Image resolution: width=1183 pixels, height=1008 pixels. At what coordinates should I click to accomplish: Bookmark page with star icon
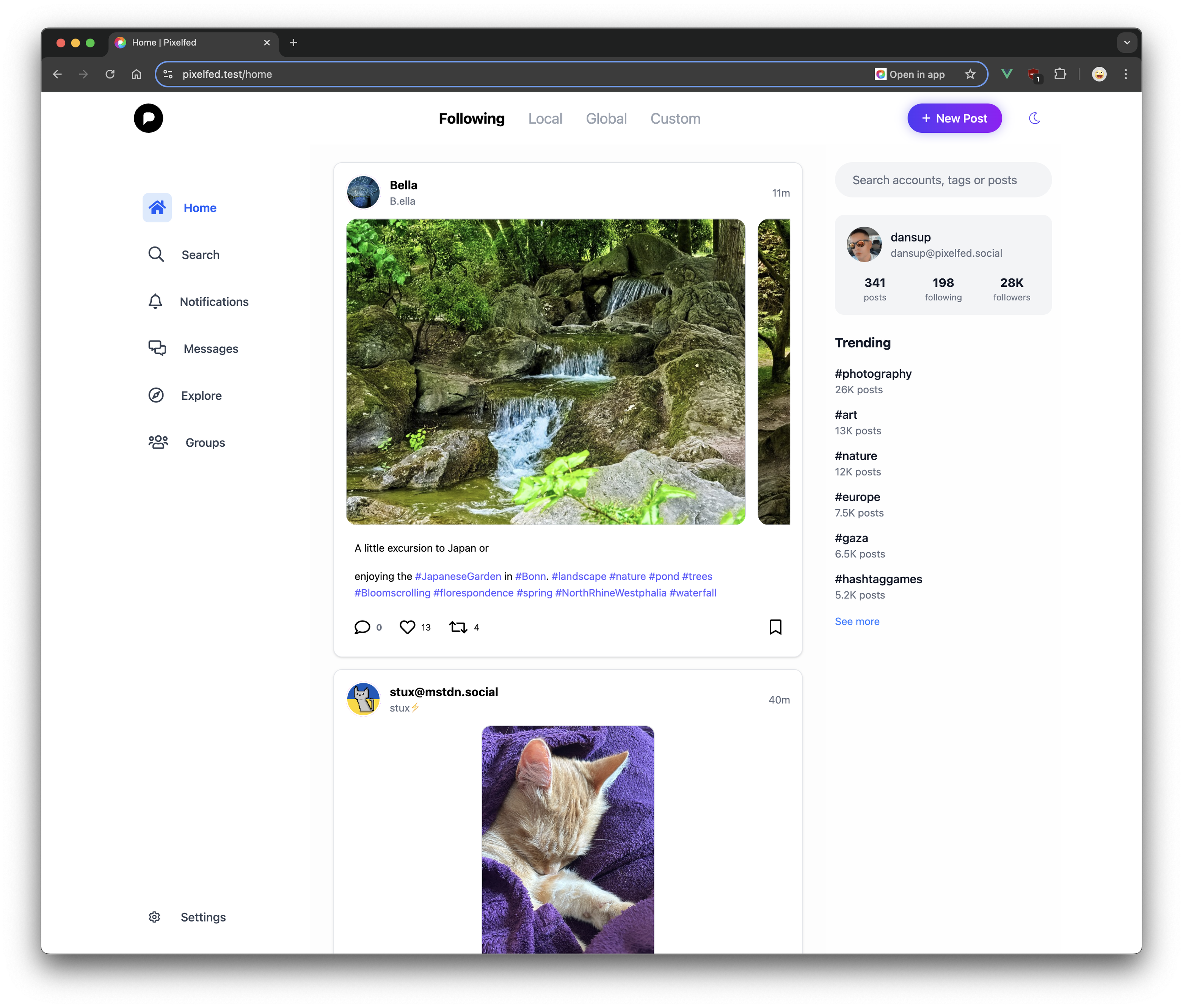point(970,74)
